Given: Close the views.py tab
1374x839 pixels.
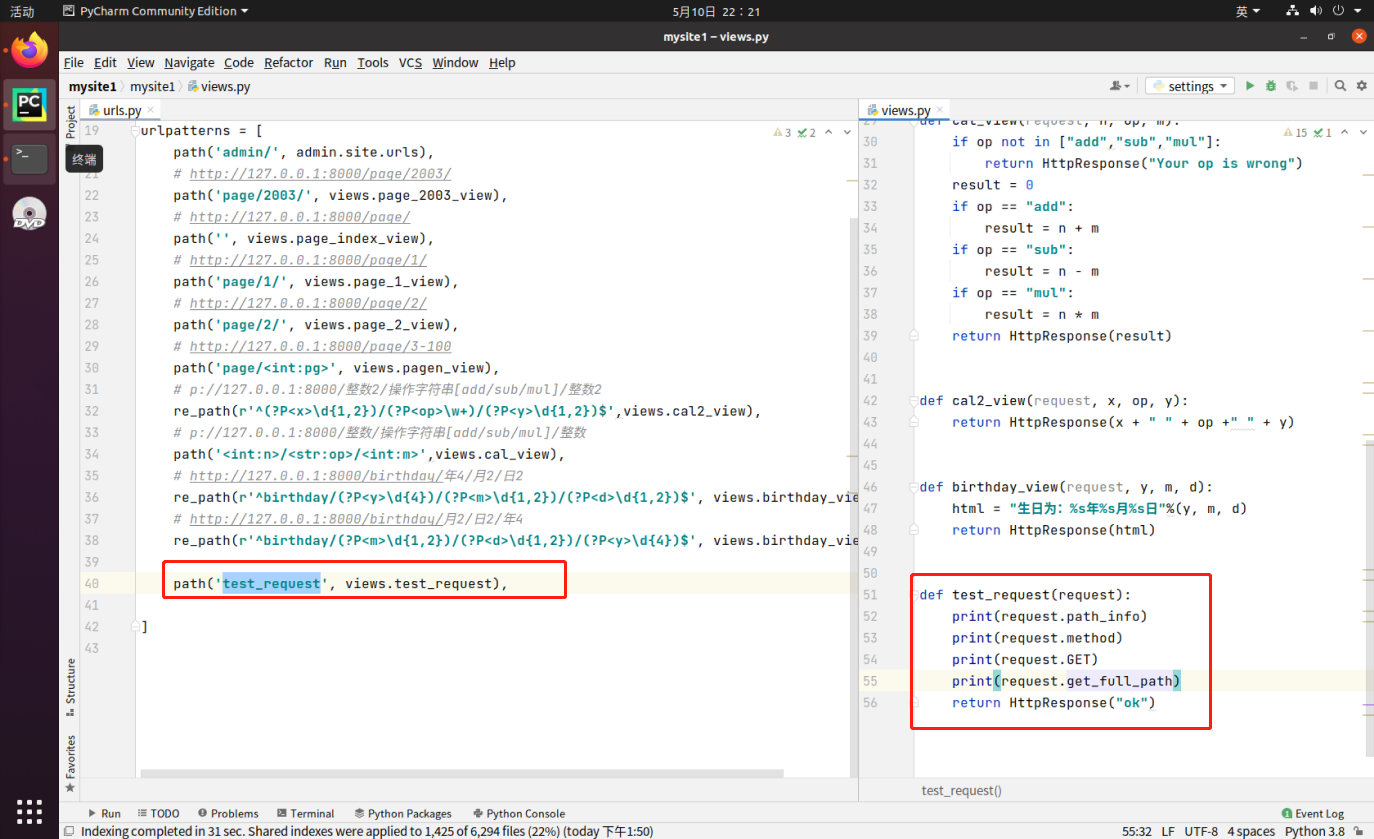Looking at the screenshot, I should pos(939,111).
